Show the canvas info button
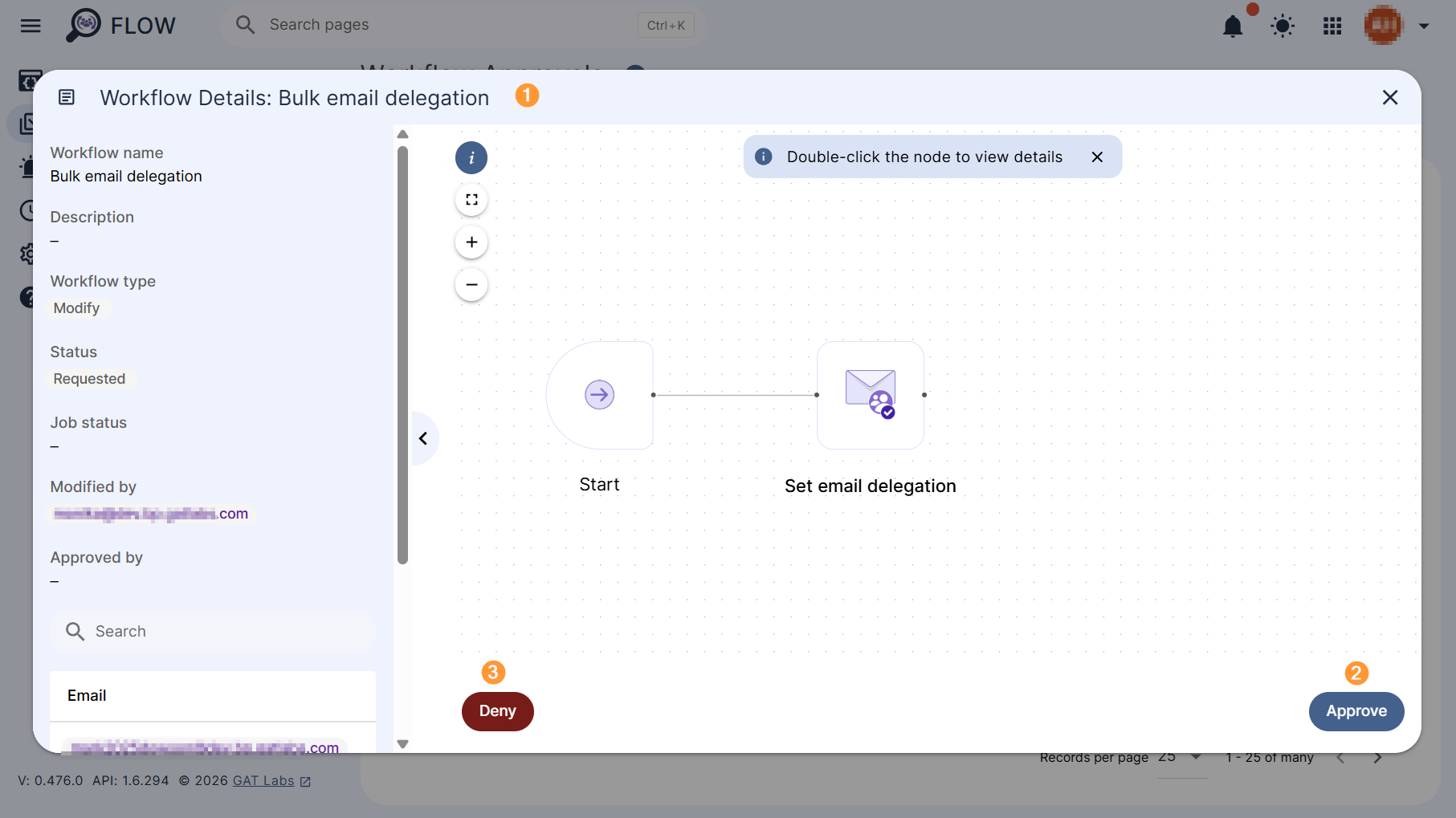The width and height of the screenshot is (1456, 818). tap(471, 157)
